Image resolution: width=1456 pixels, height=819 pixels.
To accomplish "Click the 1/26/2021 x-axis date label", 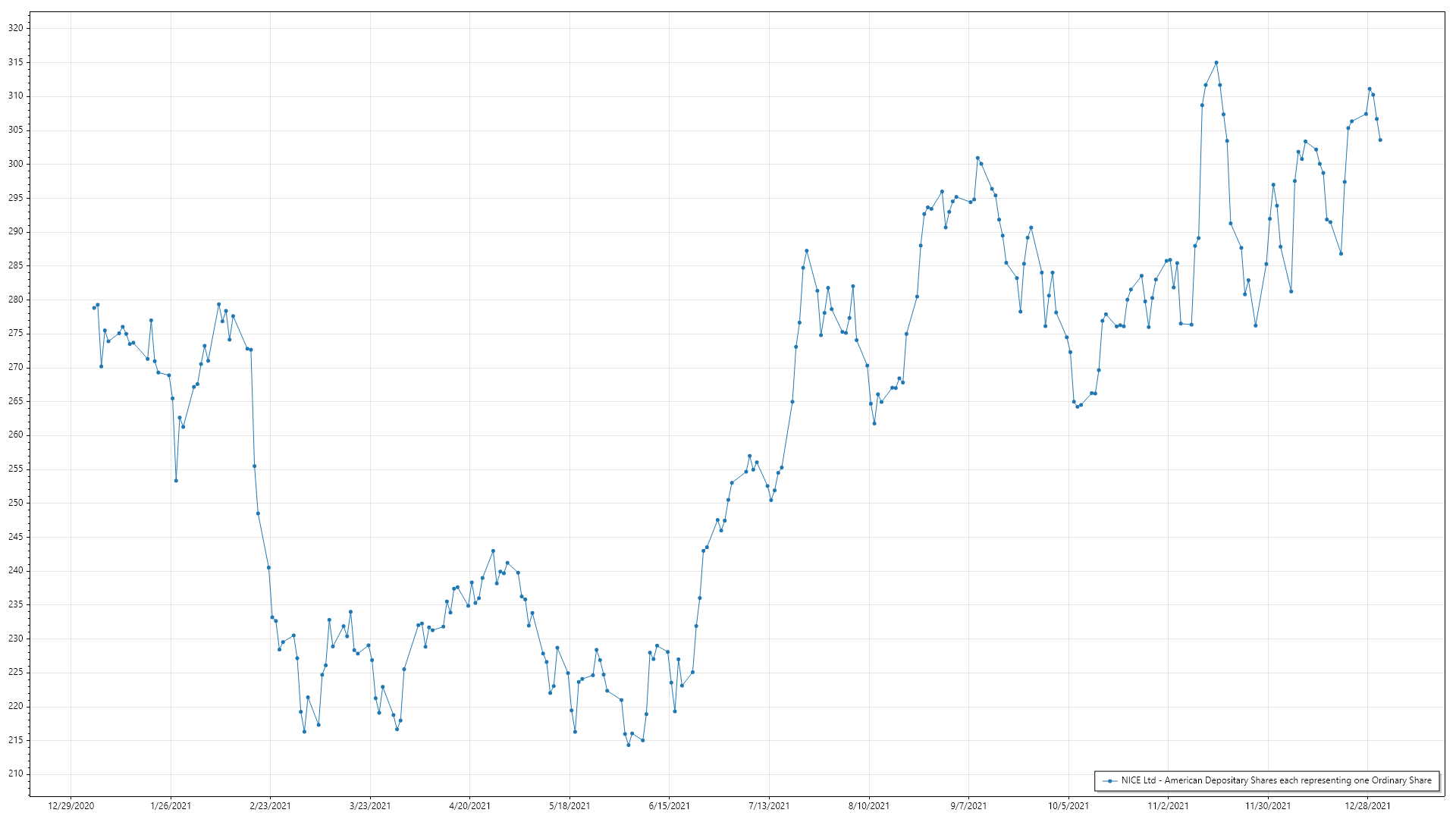I will (x=171, y=806).
